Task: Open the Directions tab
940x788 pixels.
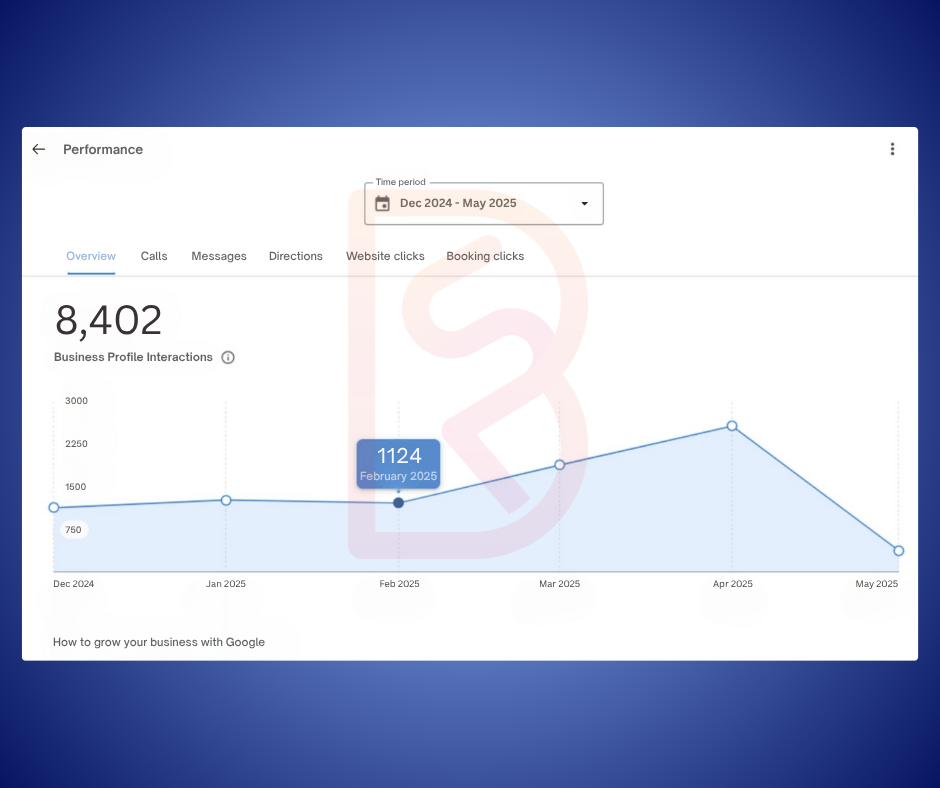Action: click(296, 256)
